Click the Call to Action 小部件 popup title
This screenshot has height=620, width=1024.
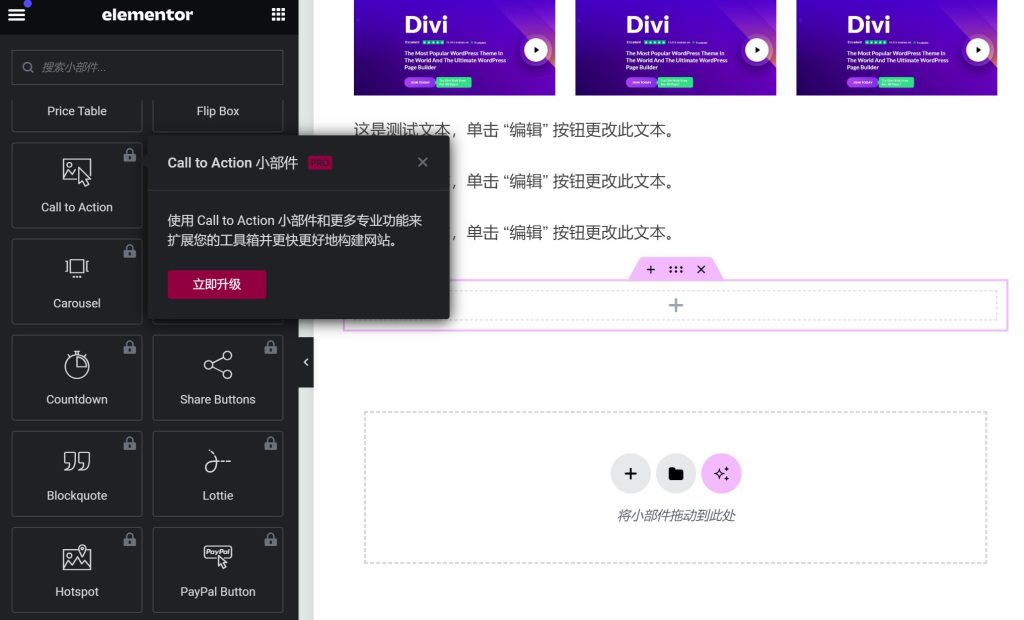tap(232, 163)
